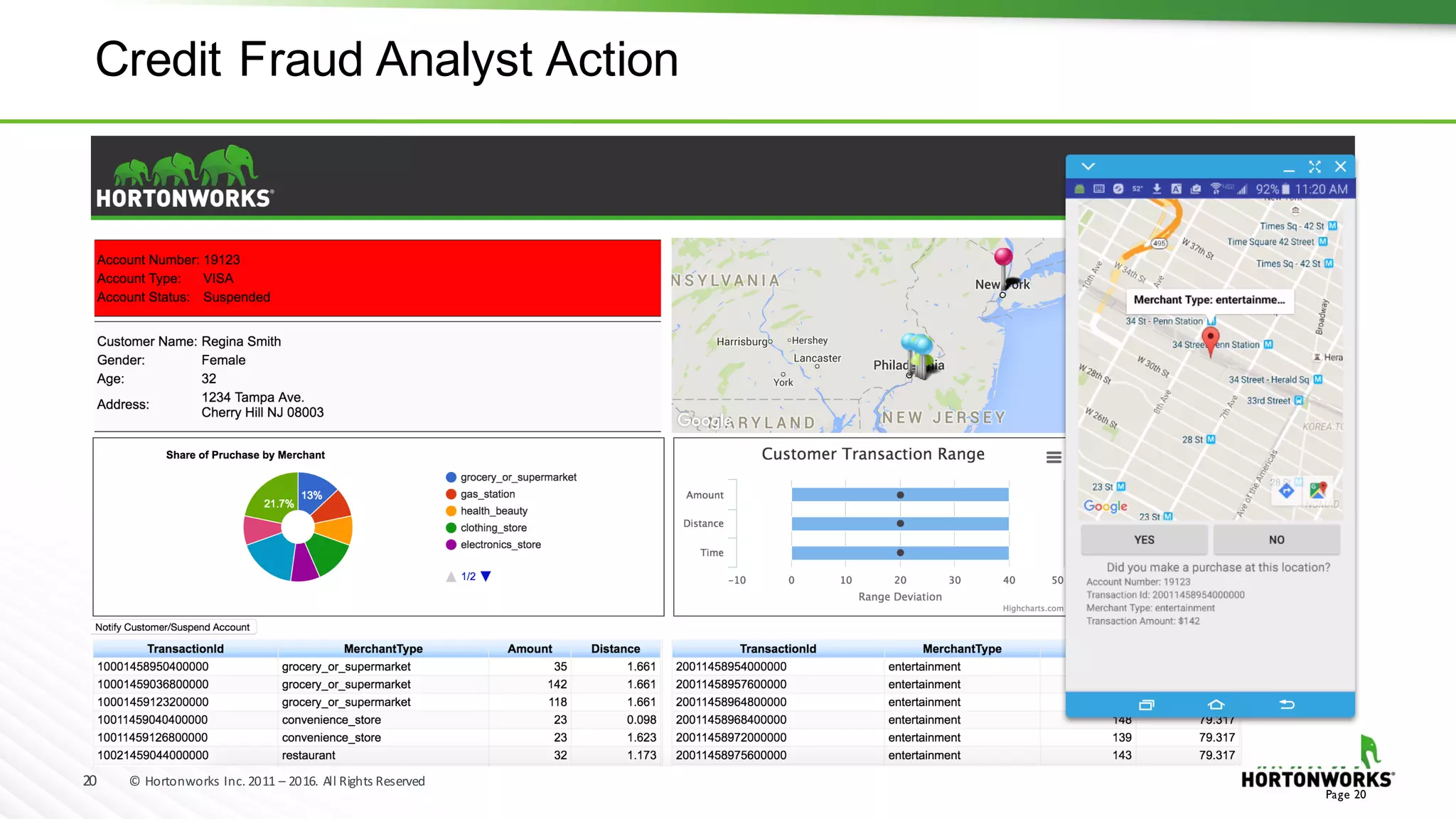Screen dimensions: 1456x819
Task: Click Notify Customer/Suspend Account button
Action: [x=173, y=627]
